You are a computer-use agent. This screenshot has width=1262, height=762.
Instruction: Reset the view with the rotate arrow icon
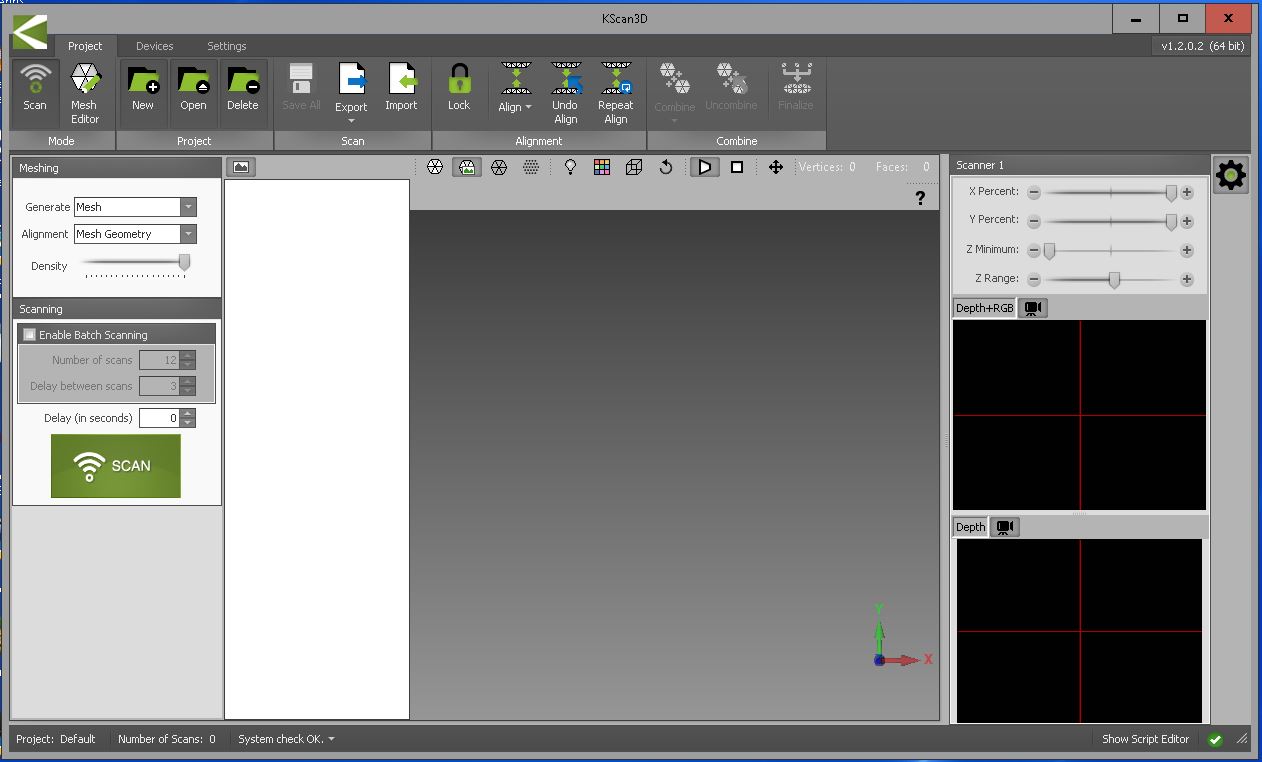(666, 167)
